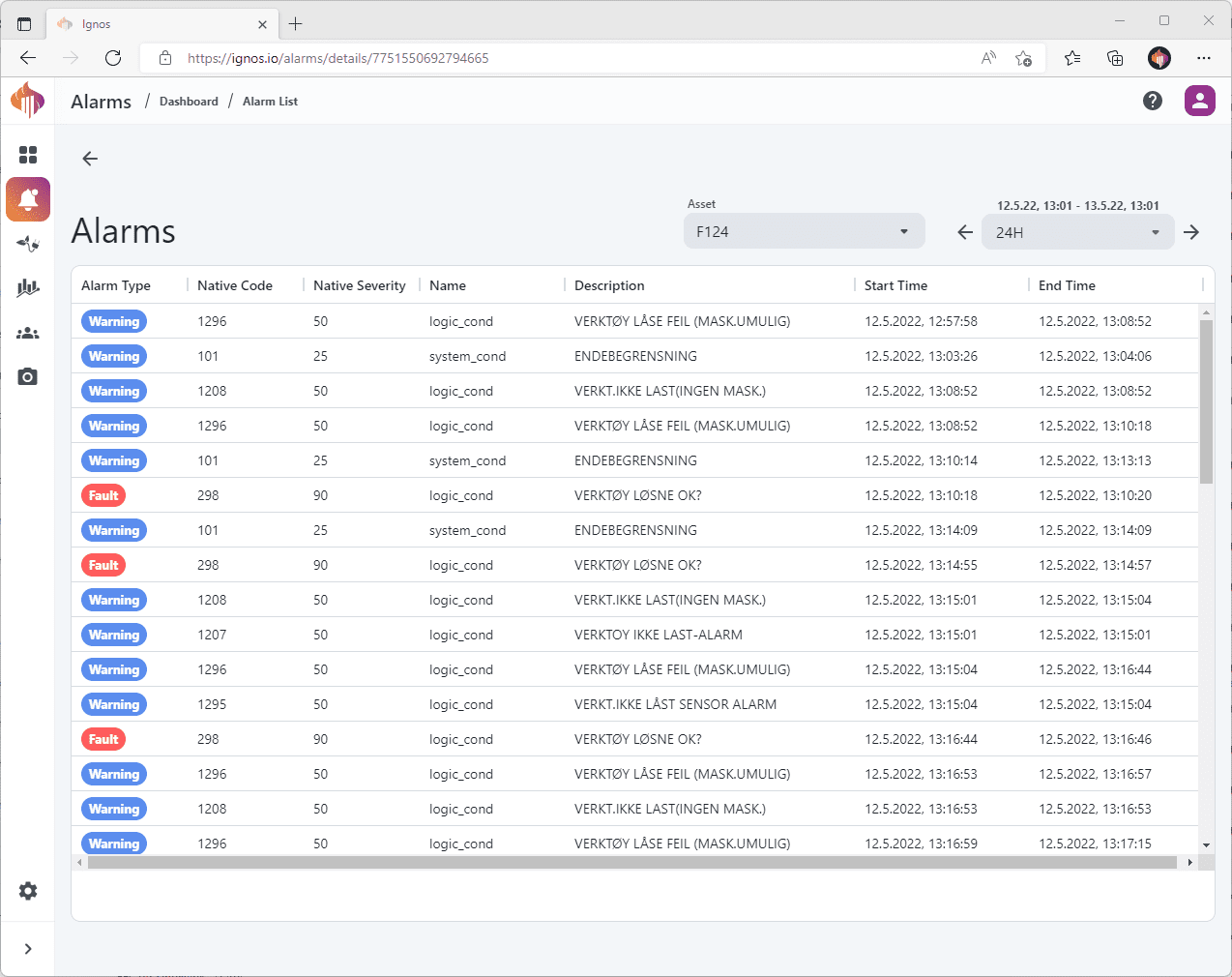The height and width of the screenshot is (977, 1232).
Task: Click end time 12.5.2022, 13:13:13
Action: (1095, 460)
